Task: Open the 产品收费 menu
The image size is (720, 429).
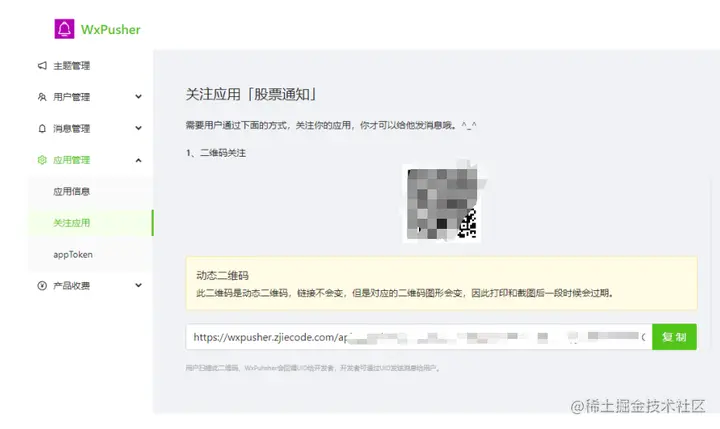Action: pyautogui.click(x=72, y=286)
